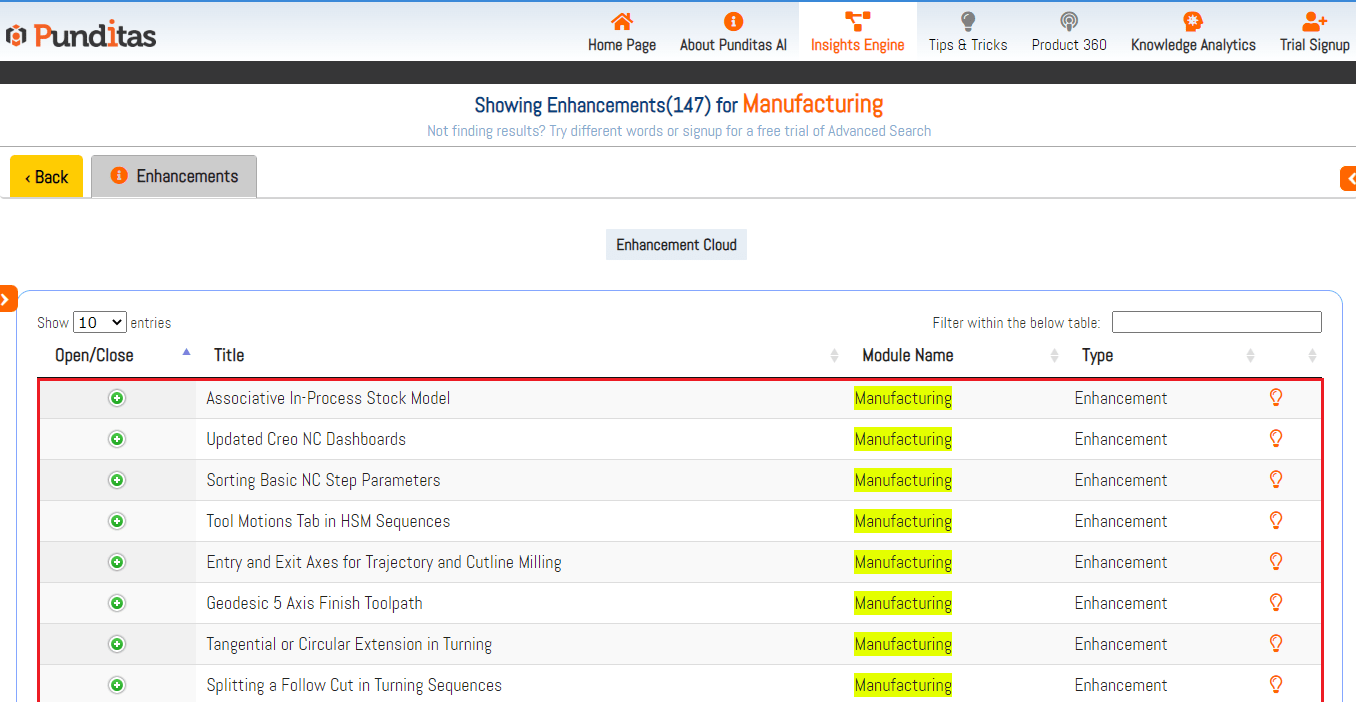Expand Geodesic 5 Axis Finish Toolpath row
The width and height of the screenshot is (1356, 702).
(117, 603)
